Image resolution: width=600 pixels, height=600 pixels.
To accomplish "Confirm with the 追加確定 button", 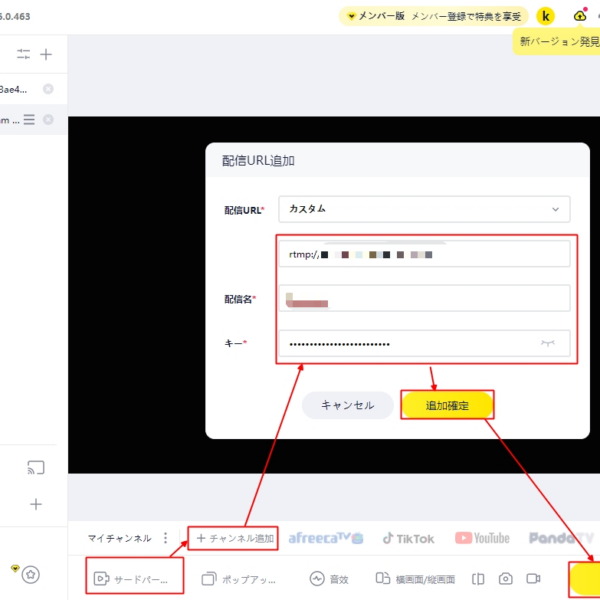I will click(447, 405).
